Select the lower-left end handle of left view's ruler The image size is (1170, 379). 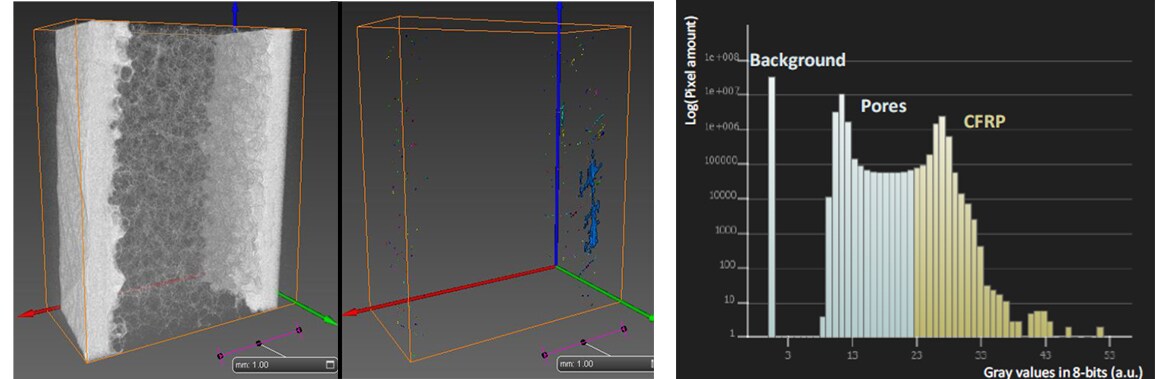click(x=220, y=356)
